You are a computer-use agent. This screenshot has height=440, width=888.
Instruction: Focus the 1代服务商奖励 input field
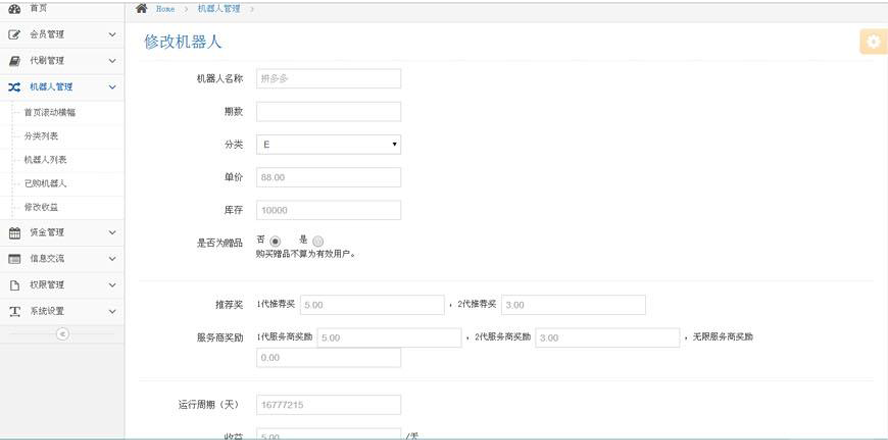pos(389,338)
